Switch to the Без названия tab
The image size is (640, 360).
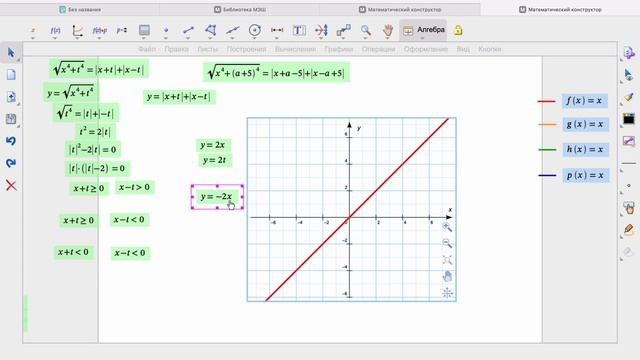coord(80,9)
